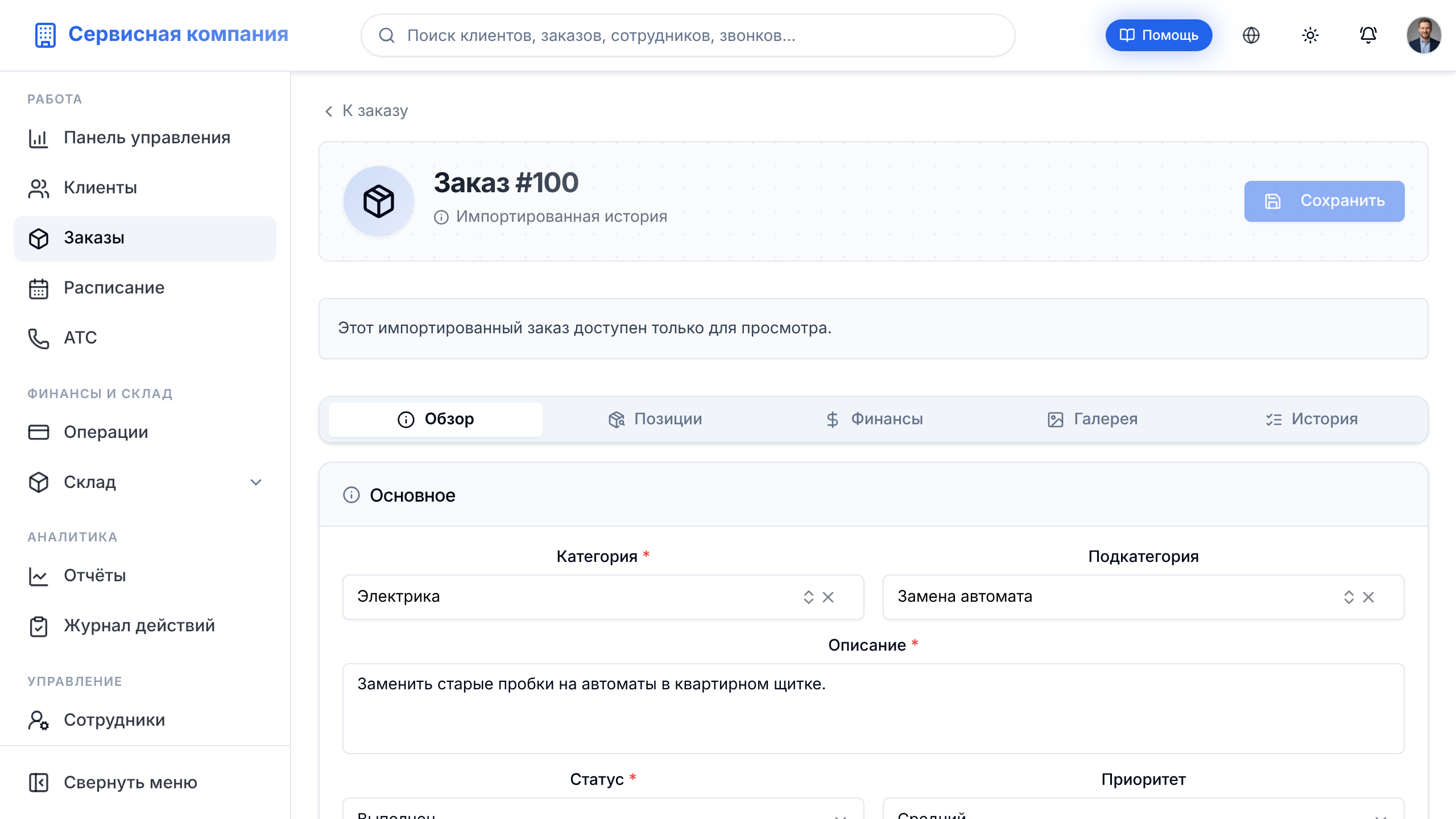Open language selector globe icon
The height and width of the screenshot is (819, 1456).
1251,35
